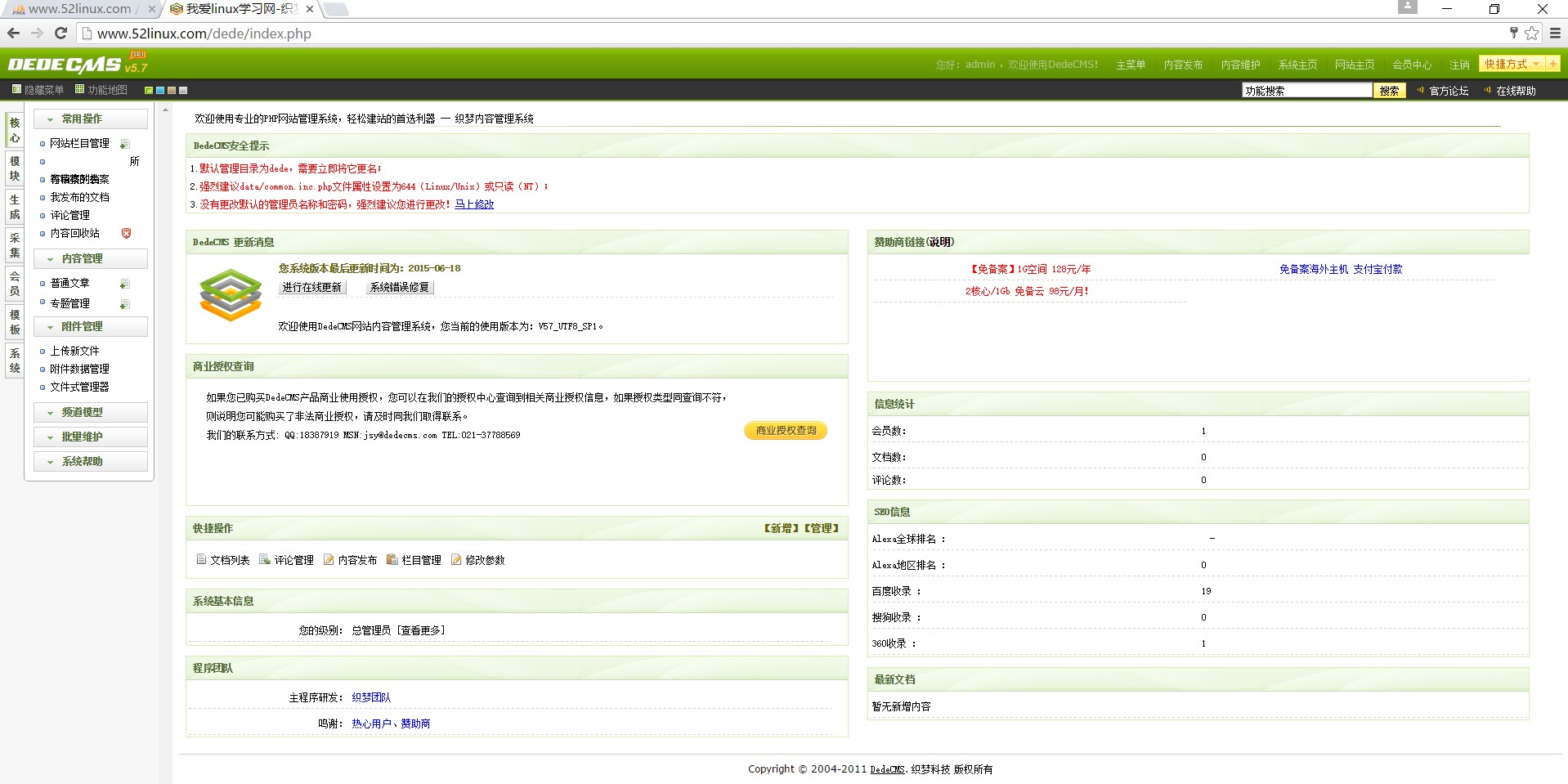Reload the page with refresh icon
The height and width of the screenshot is (784, 1568).
[x=60, y=34]
